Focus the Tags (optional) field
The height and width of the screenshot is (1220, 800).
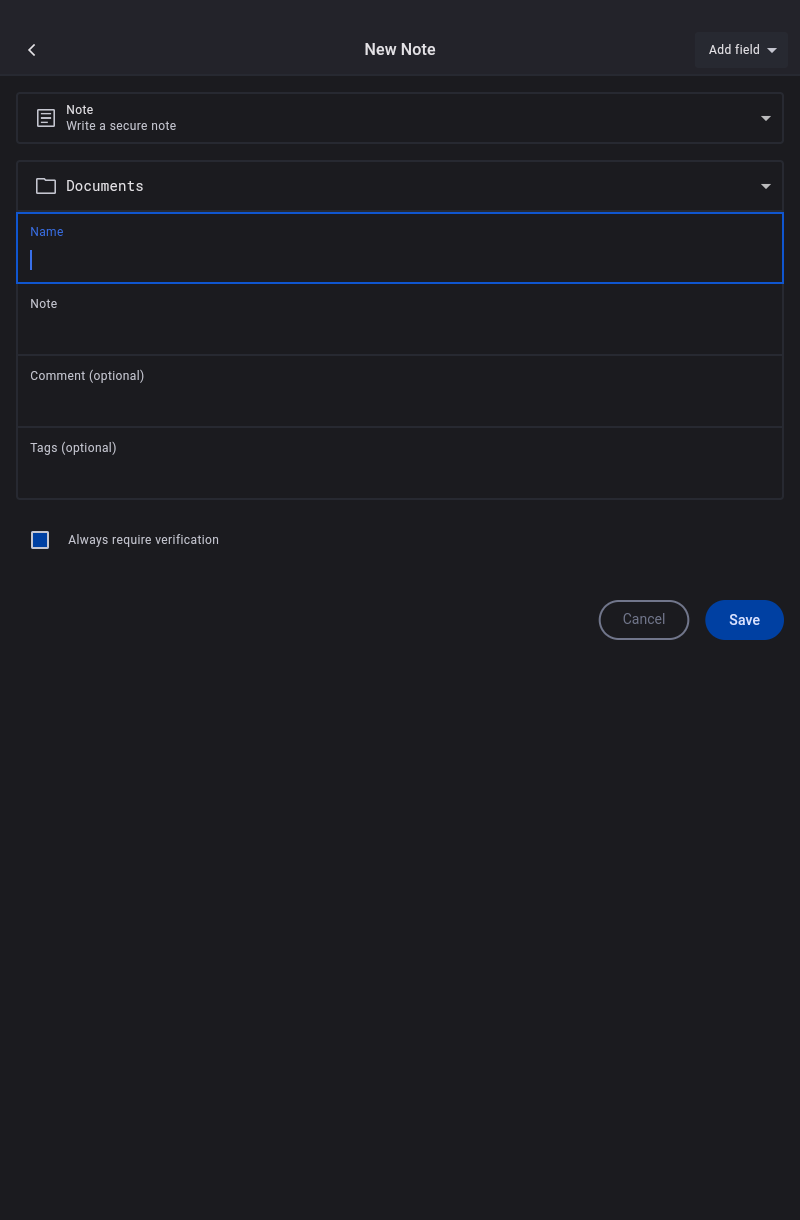click(x=400, y=474)
